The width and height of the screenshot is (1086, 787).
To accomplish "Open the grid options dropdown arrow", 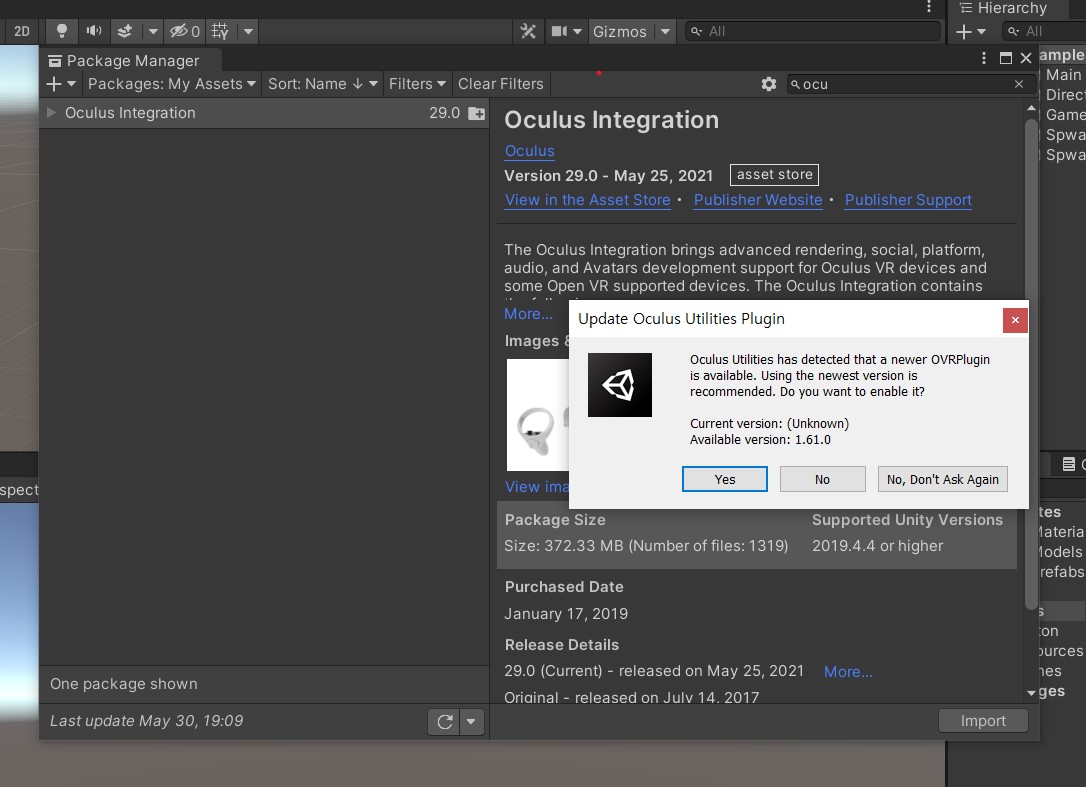I will click(x=248, y=31).
